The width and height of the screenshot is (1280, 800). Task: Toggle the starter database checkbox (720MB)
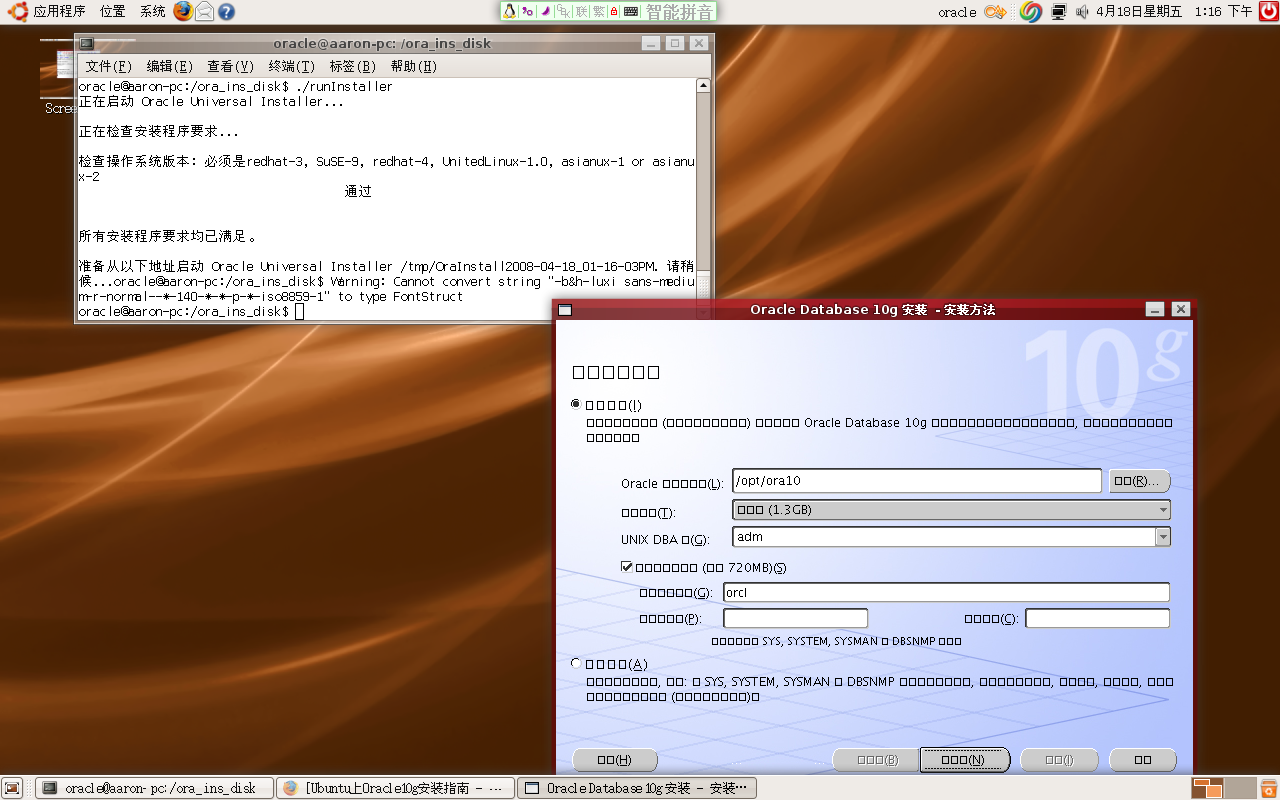627,567
